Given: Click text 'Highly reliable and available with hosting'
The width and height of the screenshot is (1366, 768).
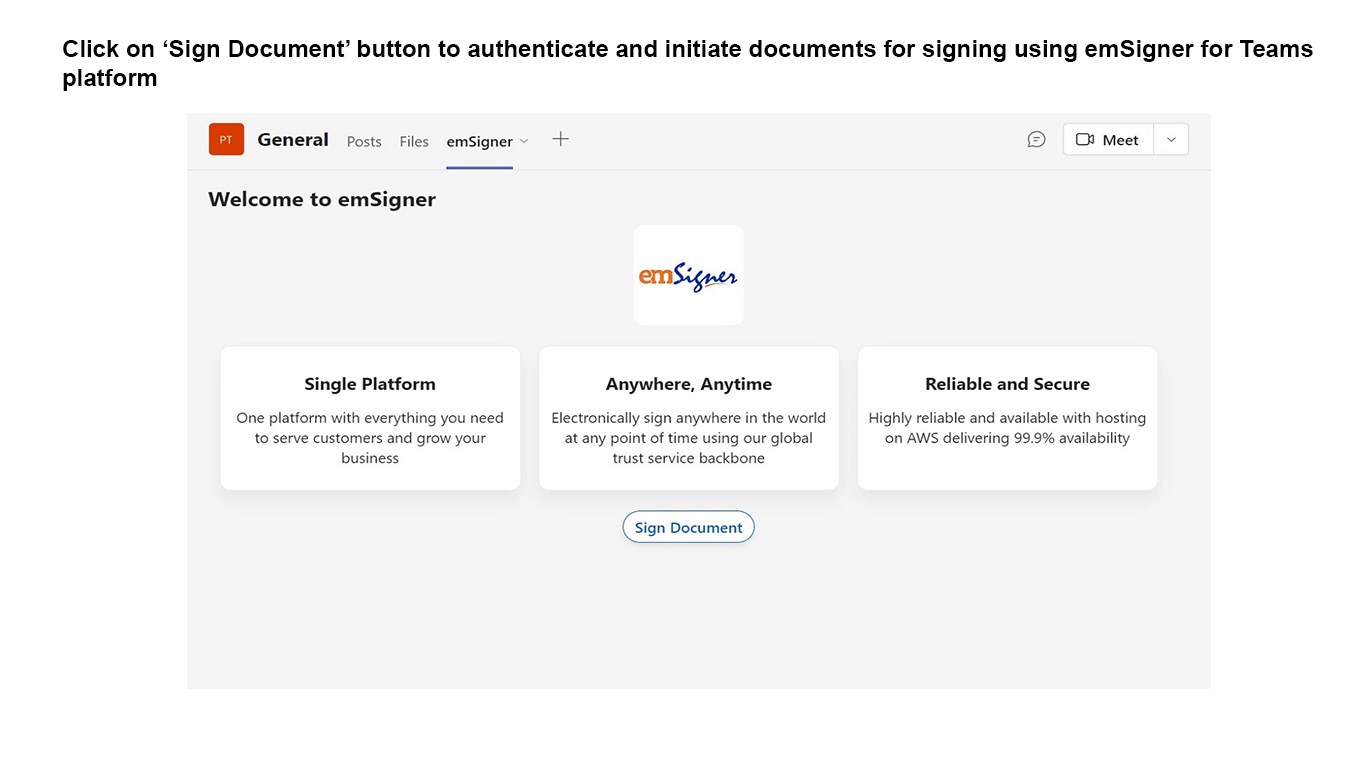Looking at the screenshot, I should coord(1007,418).
